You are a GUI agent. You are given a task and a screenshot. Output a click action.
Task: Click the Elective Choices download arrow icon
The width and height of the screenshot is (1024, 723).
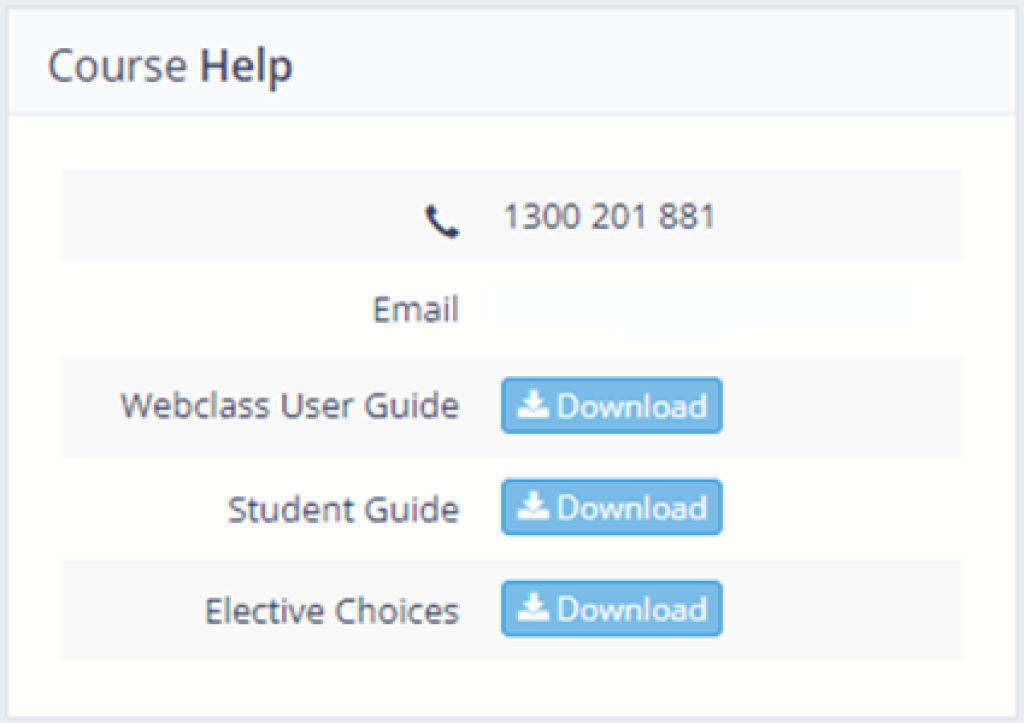coord(533,607)
